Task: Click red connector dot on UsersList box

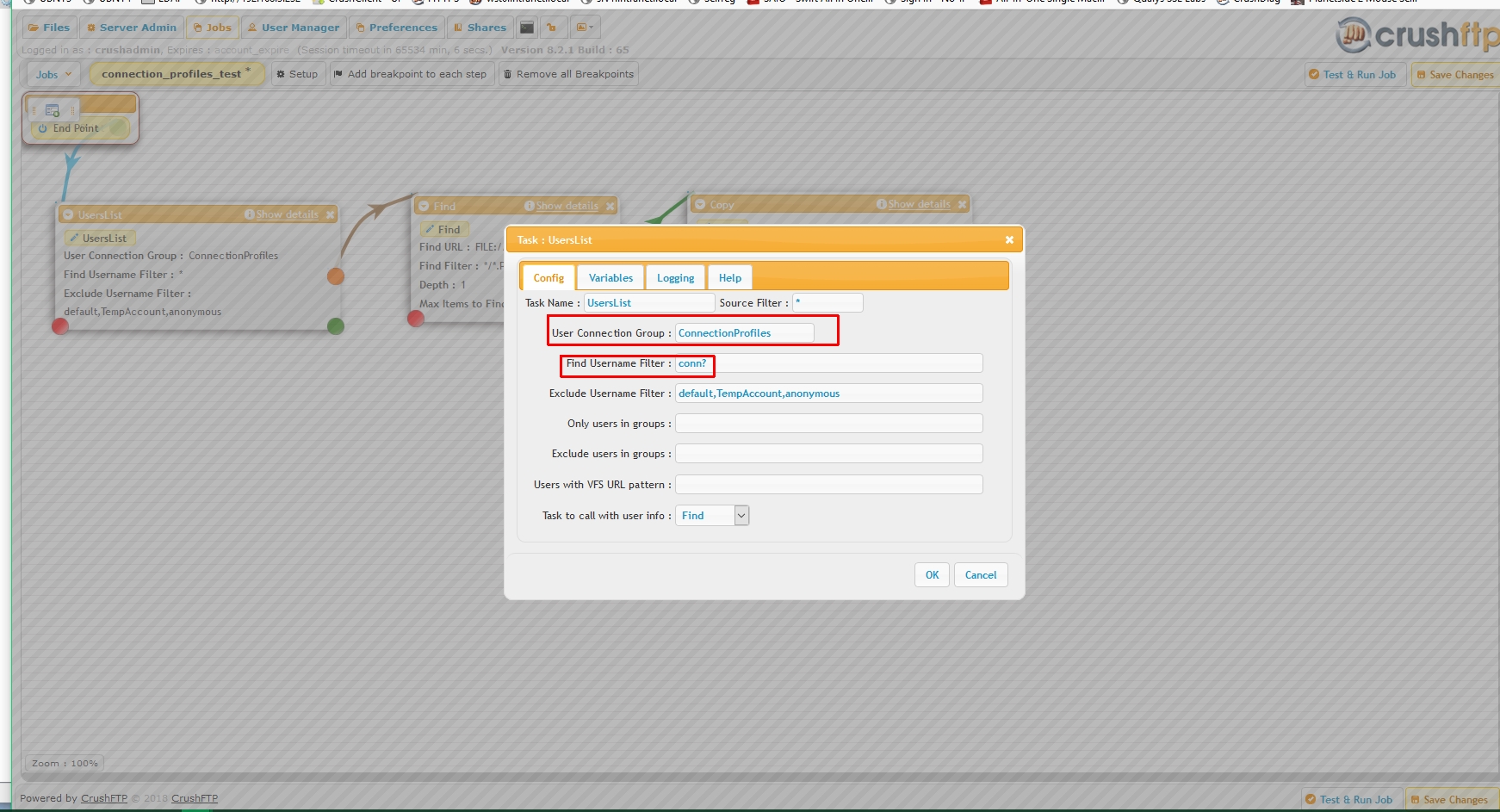Action: [60, 325]
